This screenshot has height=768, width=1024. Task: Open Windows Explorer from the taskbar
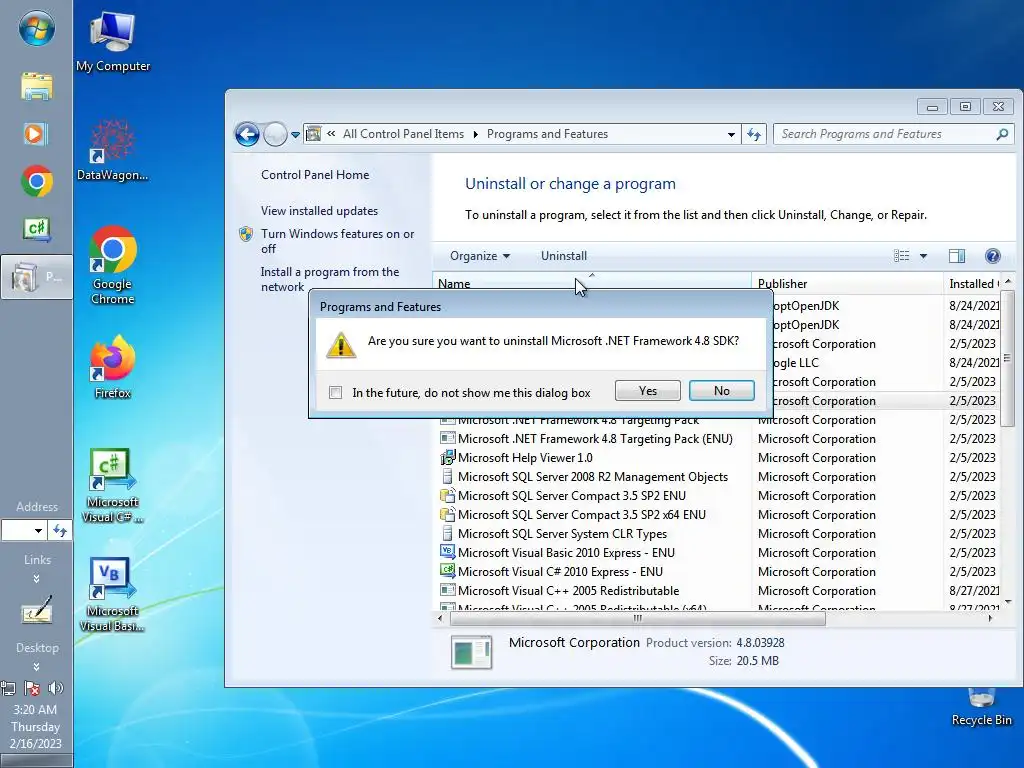point(37,86)
